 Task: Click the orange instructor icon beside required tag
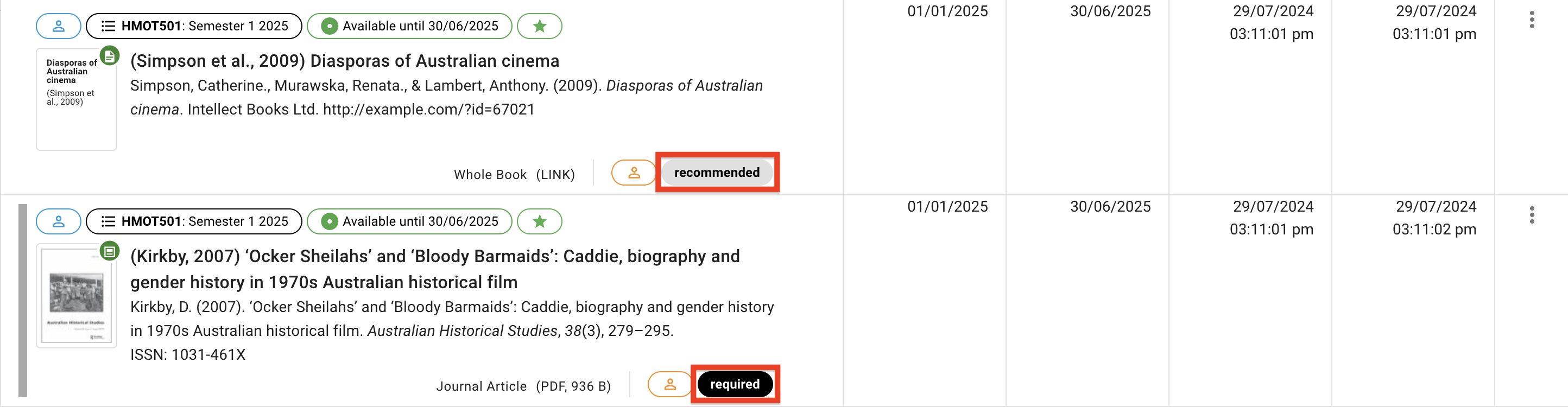pos(669,384)
